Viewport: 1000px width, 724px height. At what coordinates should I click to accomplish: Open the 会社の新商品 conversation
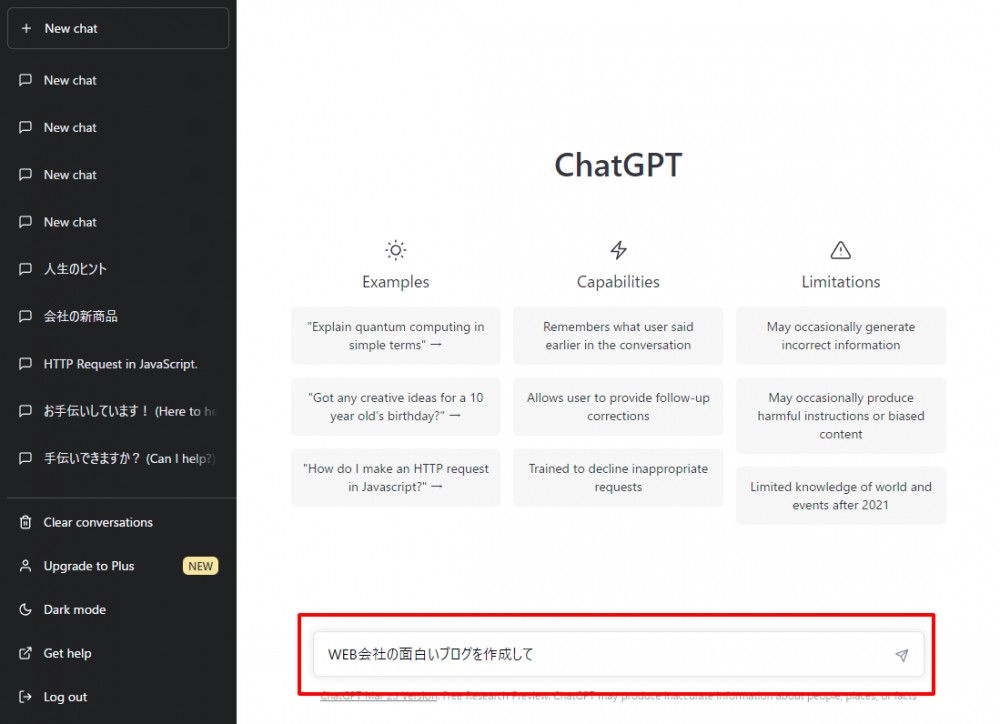tap(118, 316)
